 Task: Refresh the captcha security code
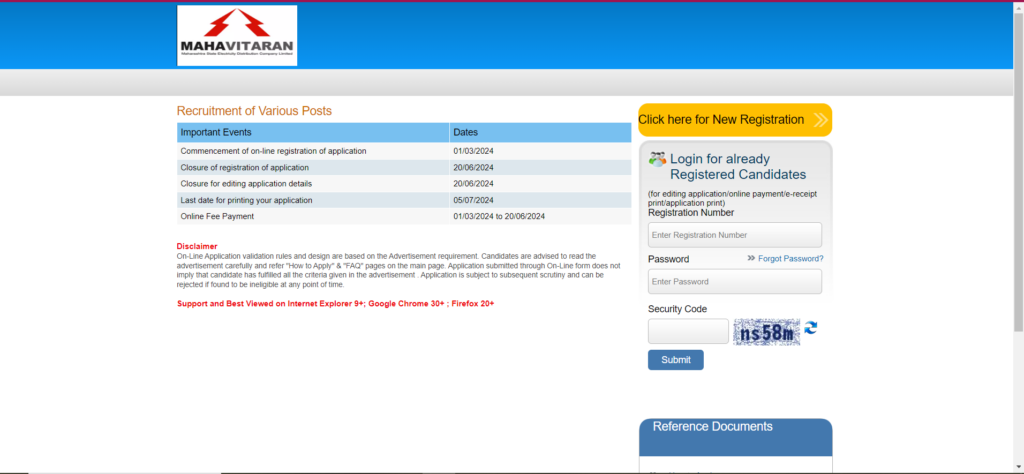(811, 328)
